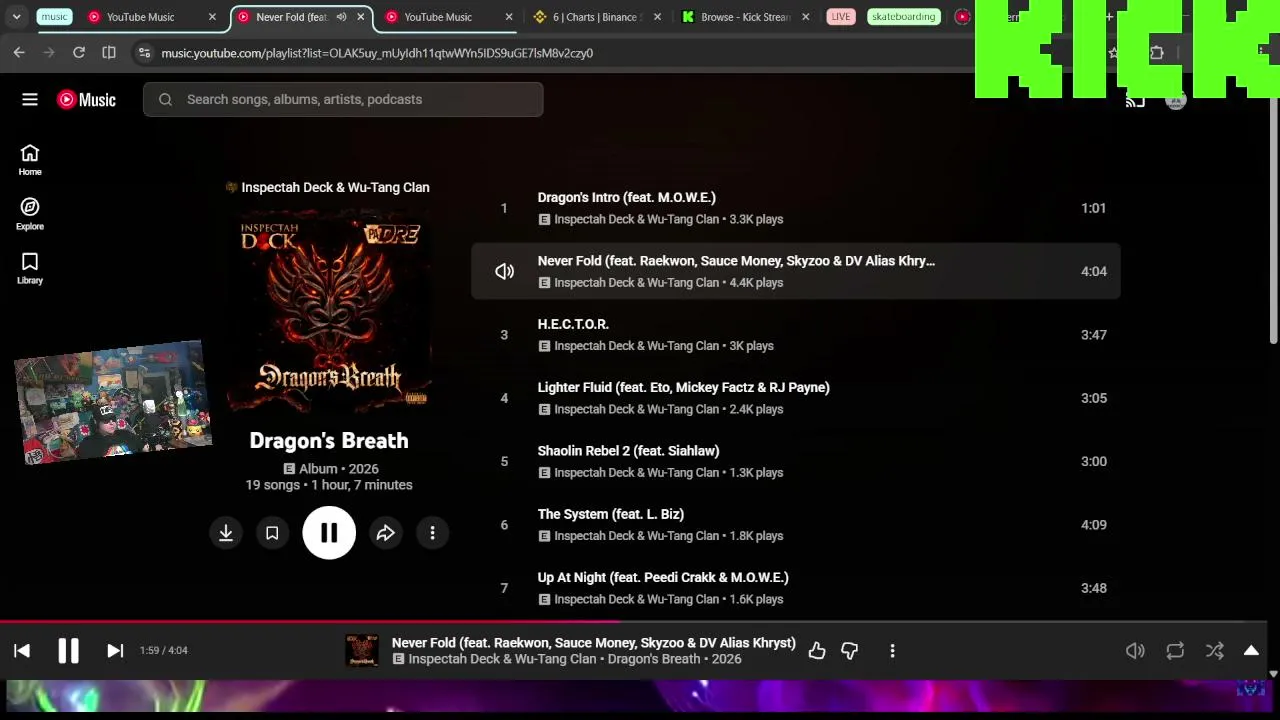Switch to the Browse - Kick tab

point(745,17)
